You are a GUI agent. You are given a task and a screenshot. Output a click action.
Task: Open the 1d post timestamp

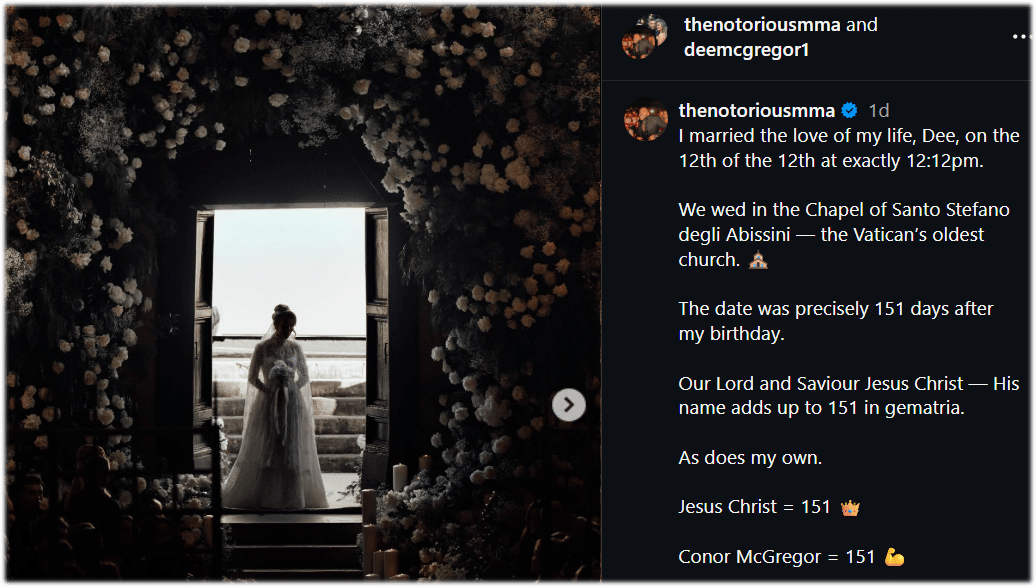click(878, 110)
